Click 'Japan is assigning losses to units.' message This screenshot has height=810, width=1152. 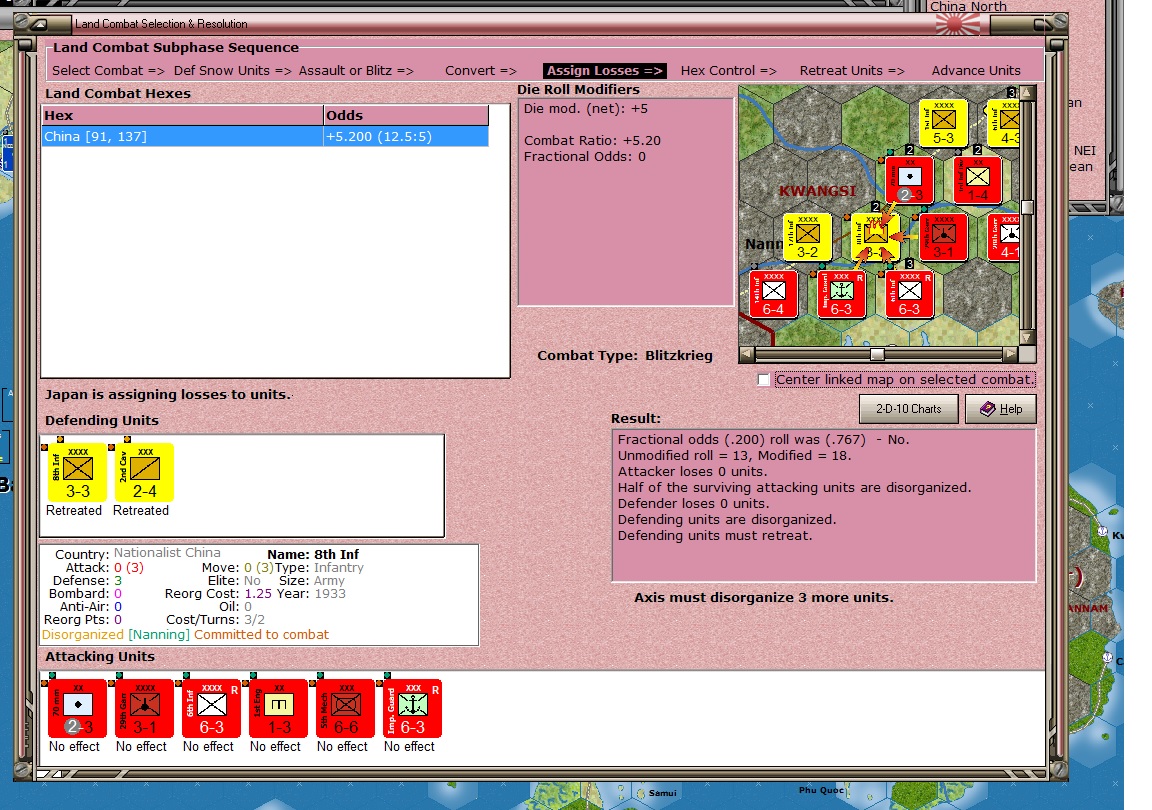pyautogui.click(x=168, y=395)
